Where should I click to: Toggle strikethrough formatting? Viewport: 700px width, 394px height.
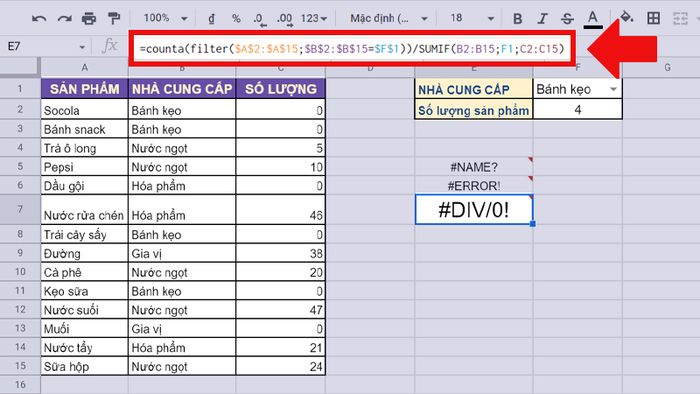click(x=567, y=18)
